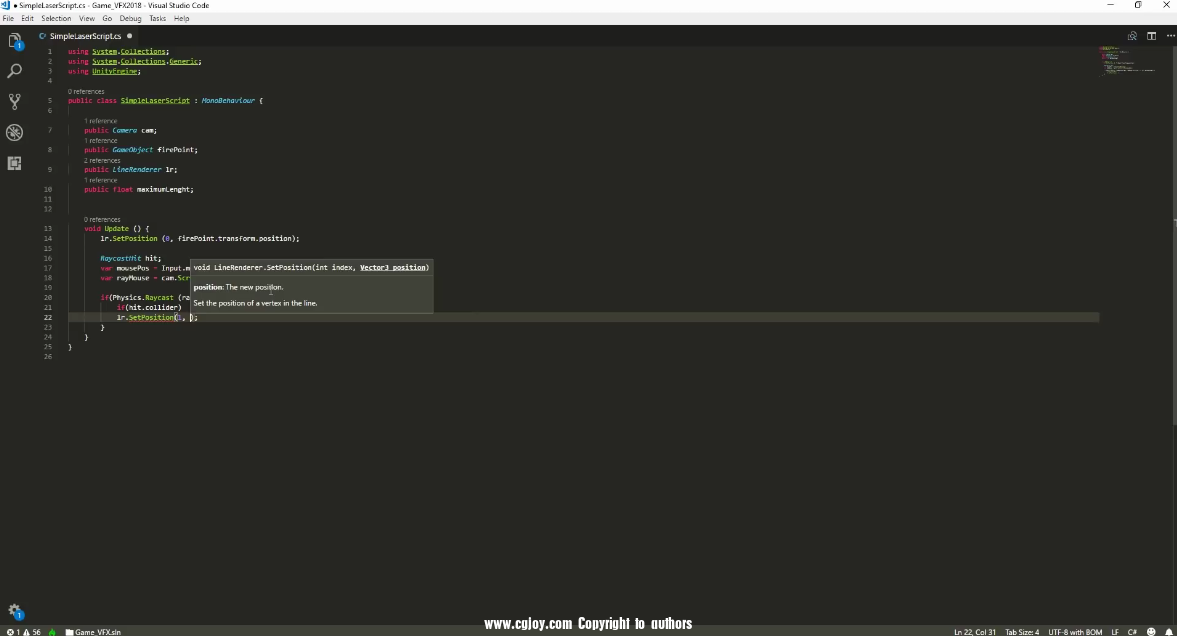Open the Debug view in activity bar

click(x=14, y=132)
